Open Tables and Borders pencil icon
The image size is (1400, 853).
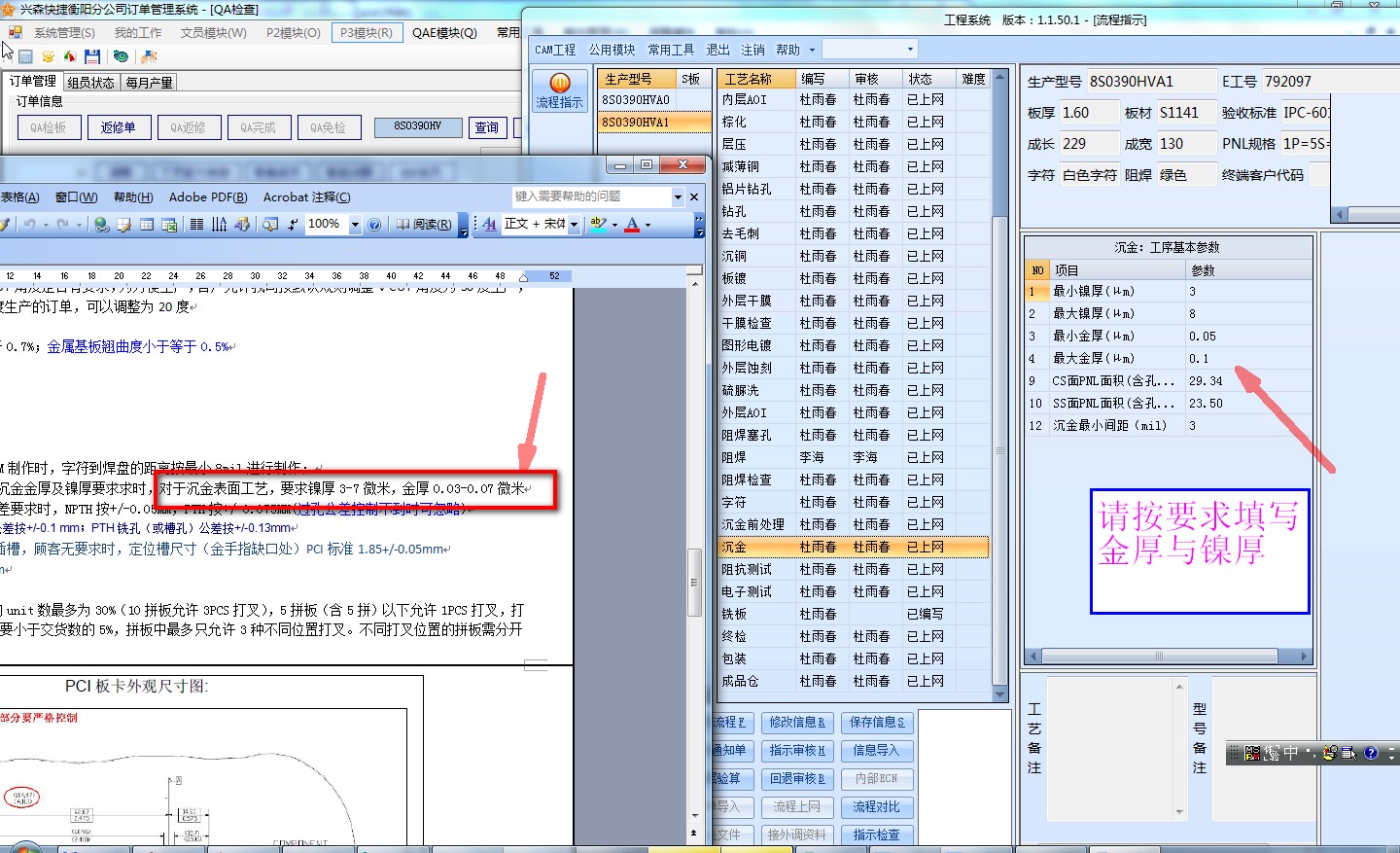pyautogui.click(x=124, y=225)
